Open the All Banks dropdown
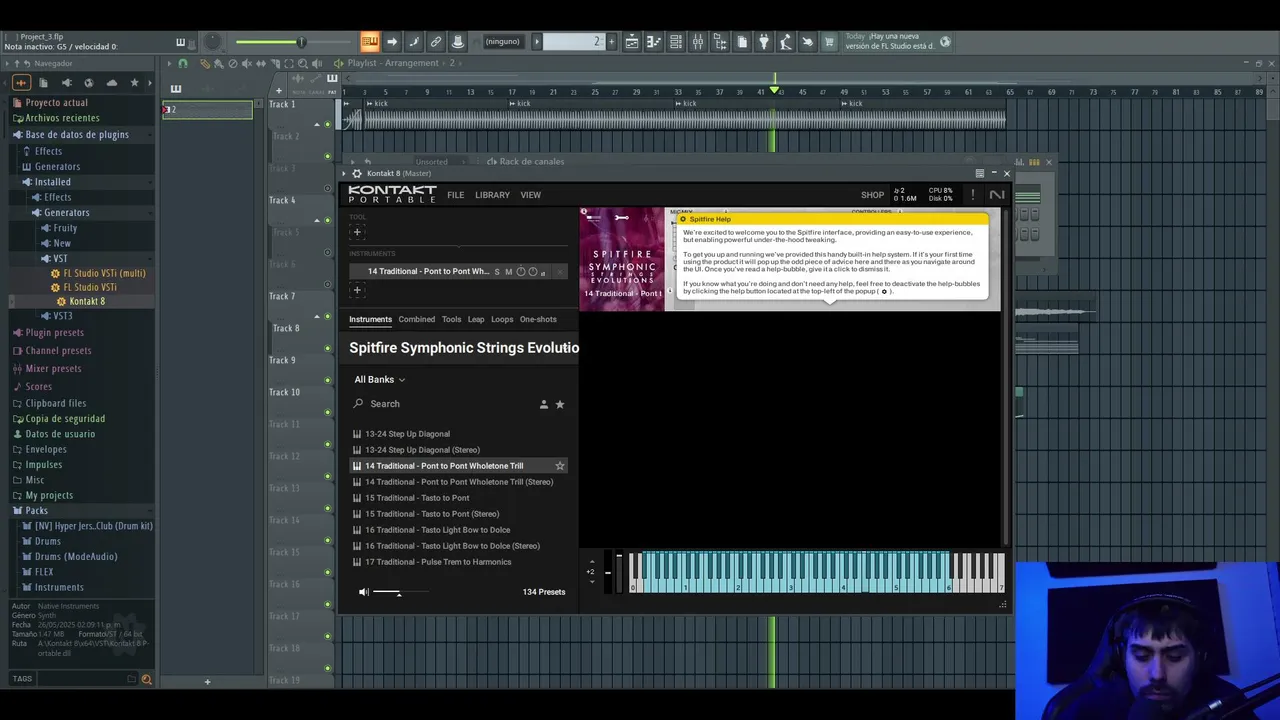Viewport: 1280px width, 720px height. pos(379,380)
